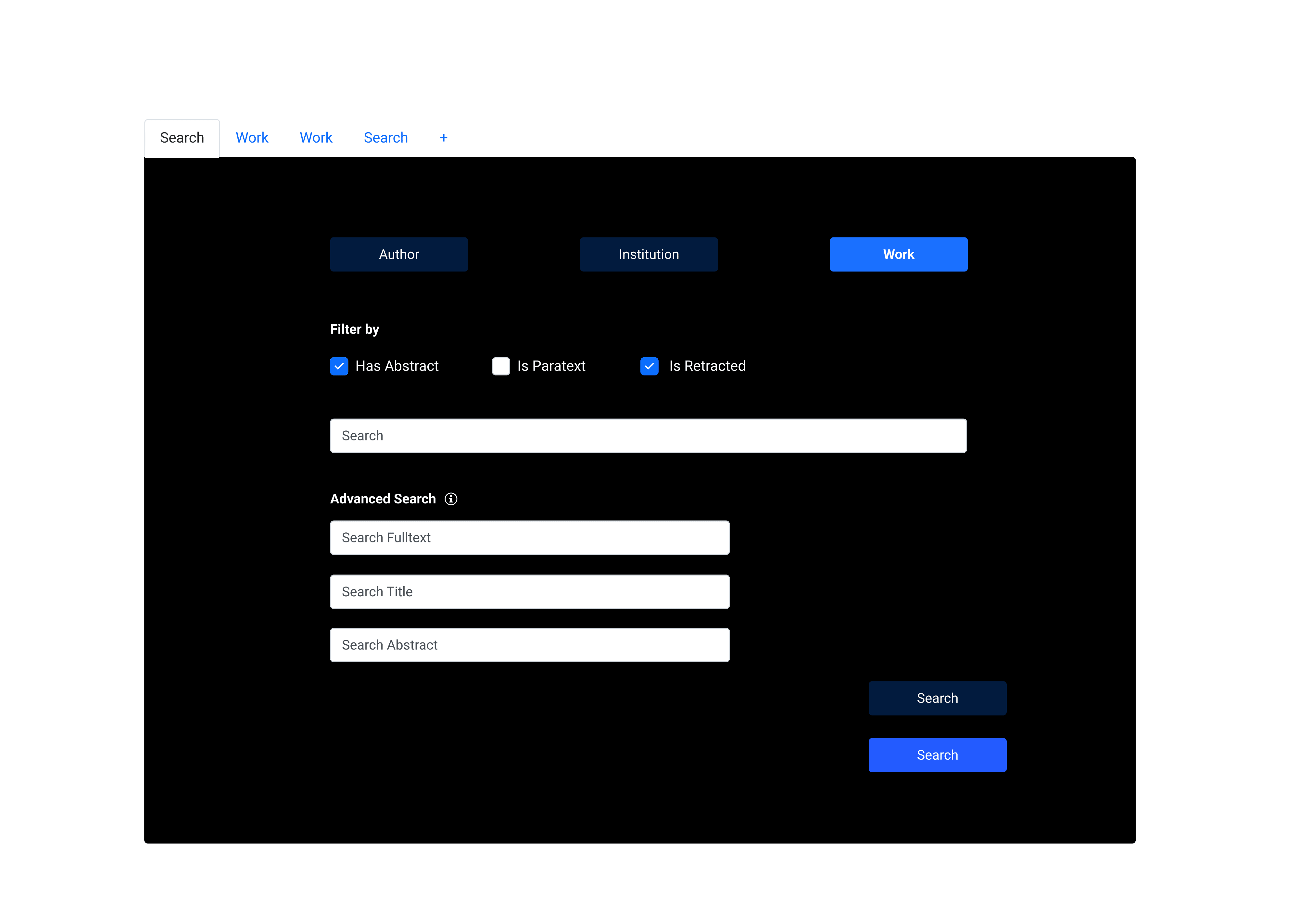
Task: Open the second Work tab
Action: 316,138
